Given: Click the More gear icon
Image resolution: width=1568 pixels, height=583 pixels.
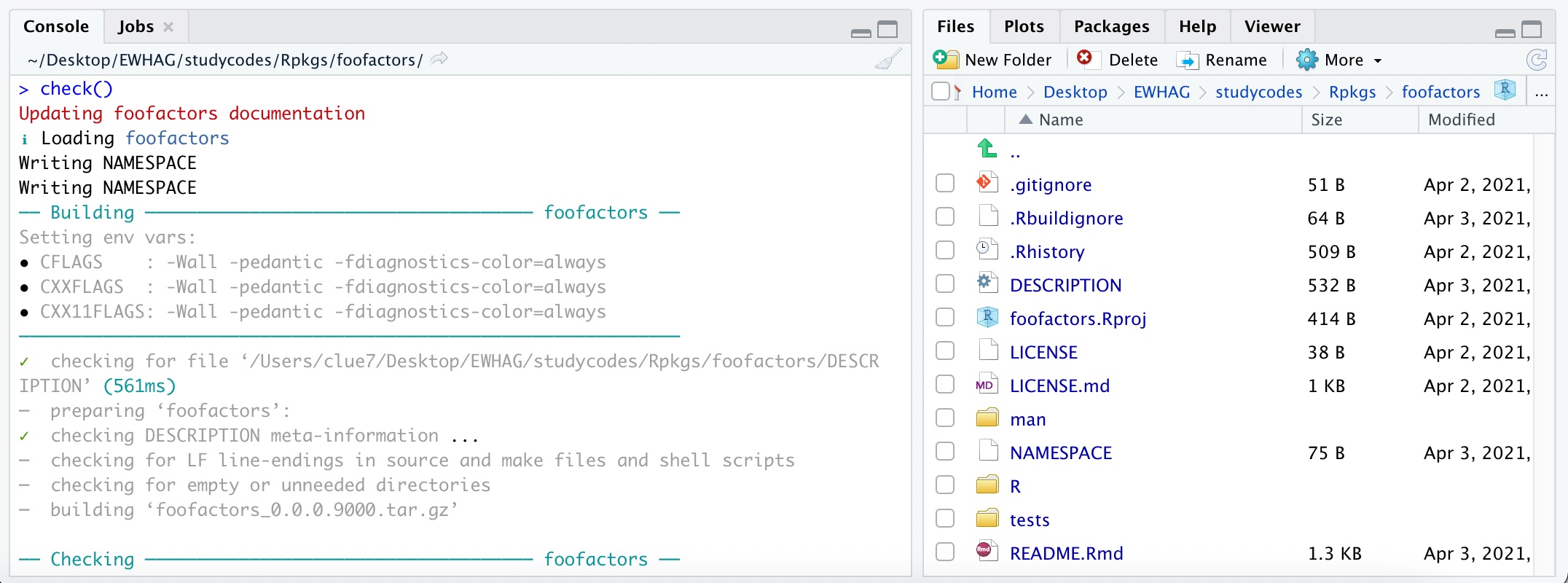Looking at the screenshot, I should click(1307, 59).
